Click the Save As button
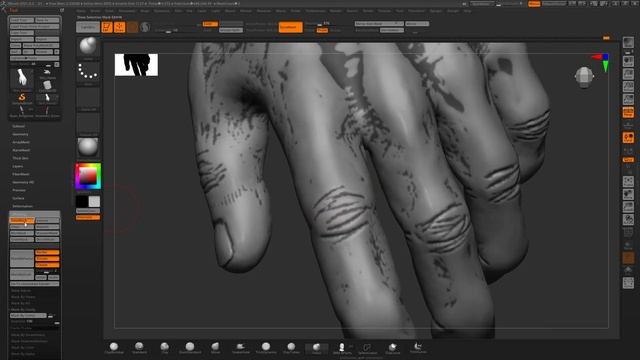640x360 pixels. pyautogui.click(x=47, y=20)
